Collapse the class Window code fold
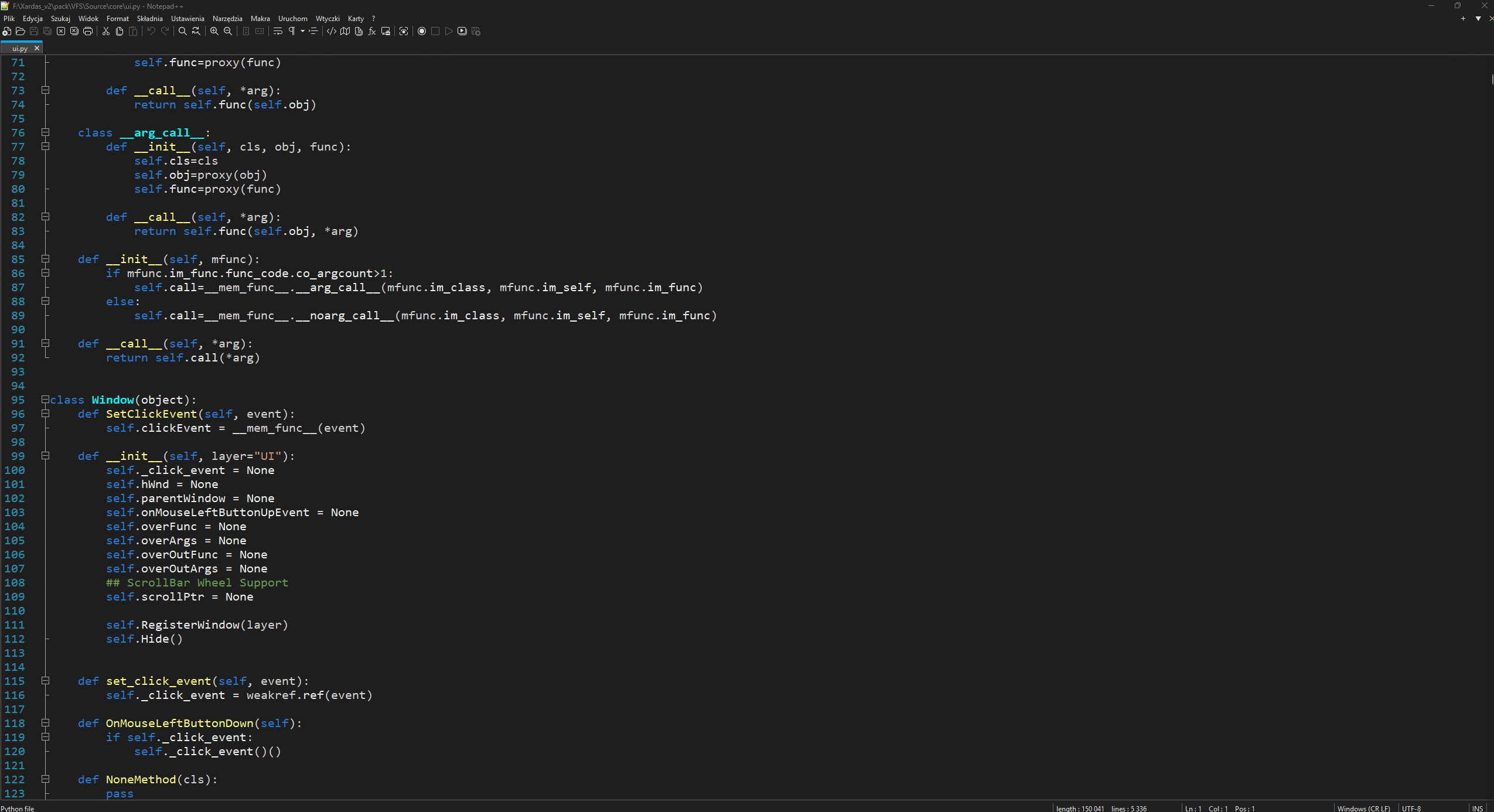Screen dimensions: 1494x812 point(46,400)
